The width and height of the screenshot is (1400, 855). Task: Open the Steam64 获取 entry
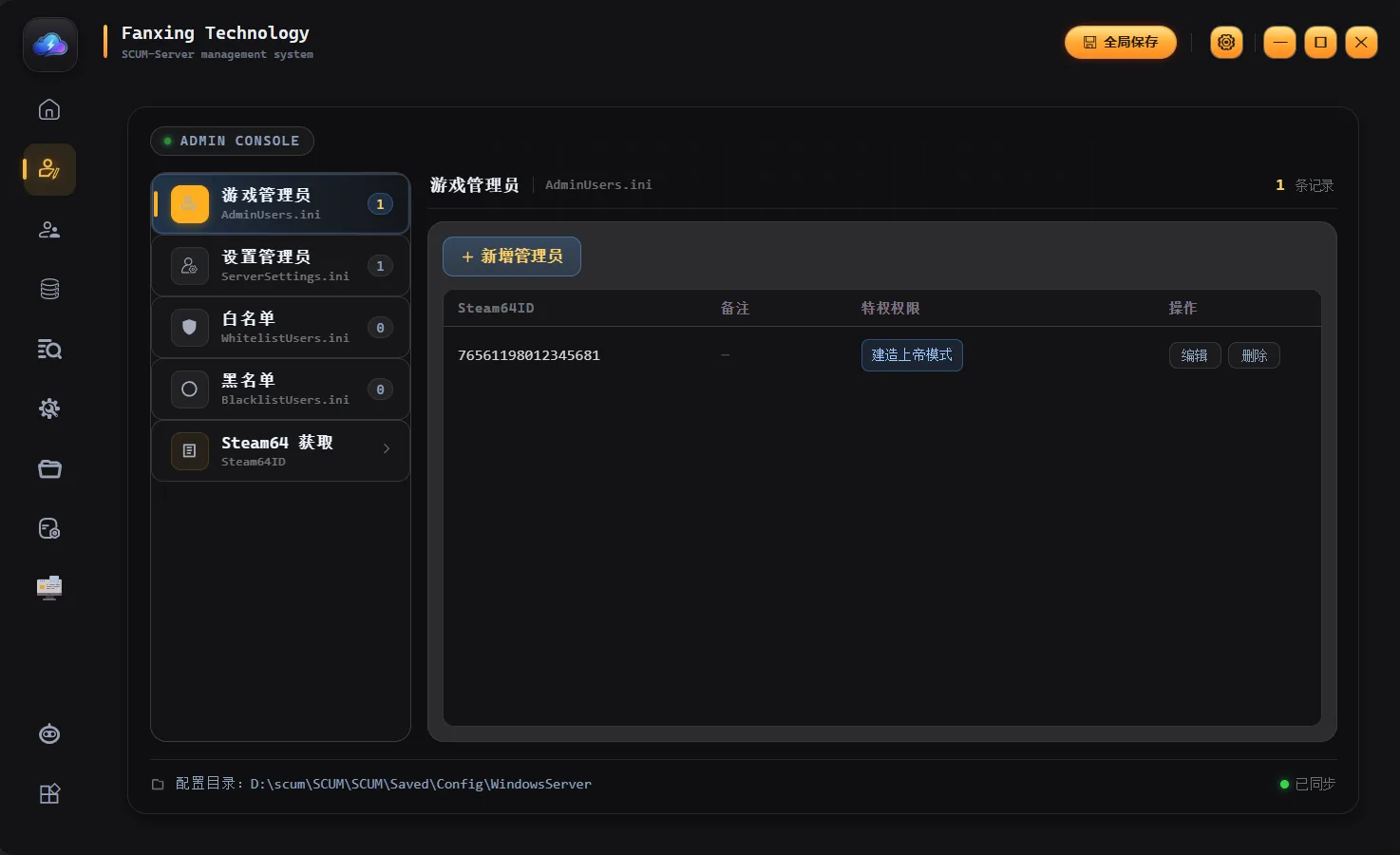(x=281, y=450)
